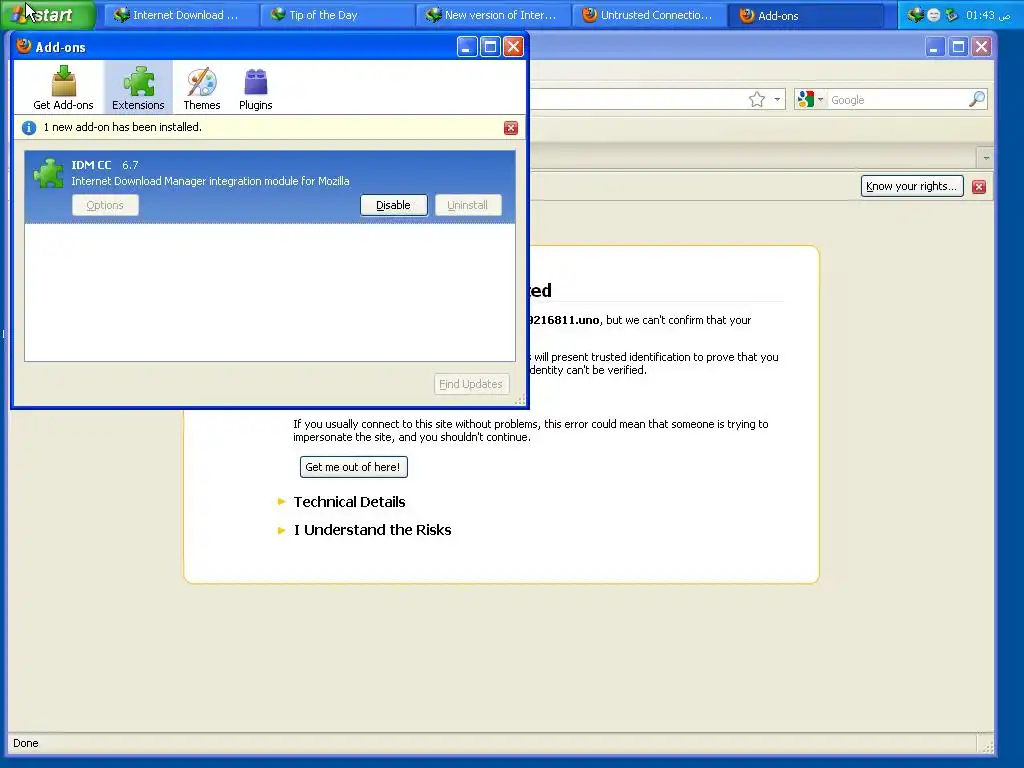Switch to the Extensions panel

pos(138,88)
